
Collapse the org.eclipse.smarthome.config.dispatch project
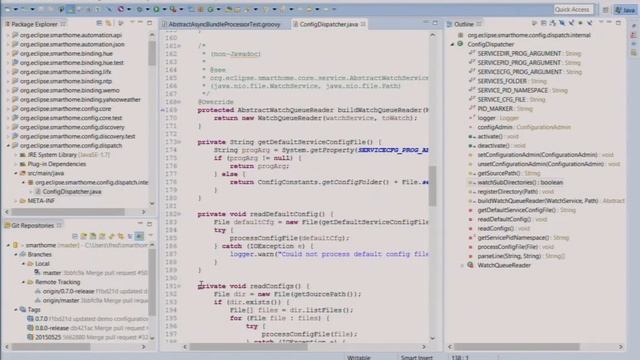(8, 146)
